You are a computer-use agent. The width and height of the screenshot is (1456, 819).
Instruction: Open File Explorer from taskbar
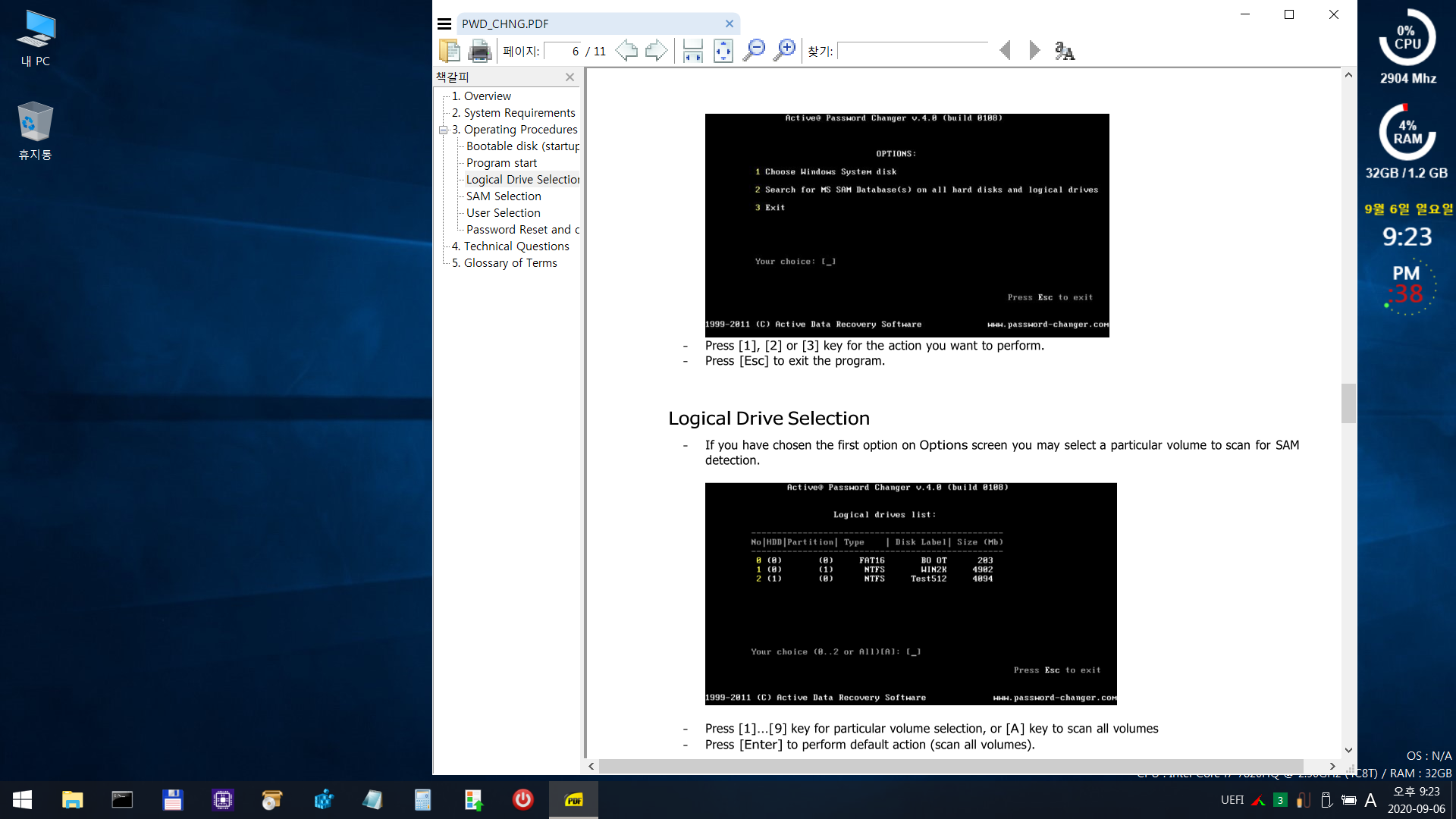coord(72,800)
